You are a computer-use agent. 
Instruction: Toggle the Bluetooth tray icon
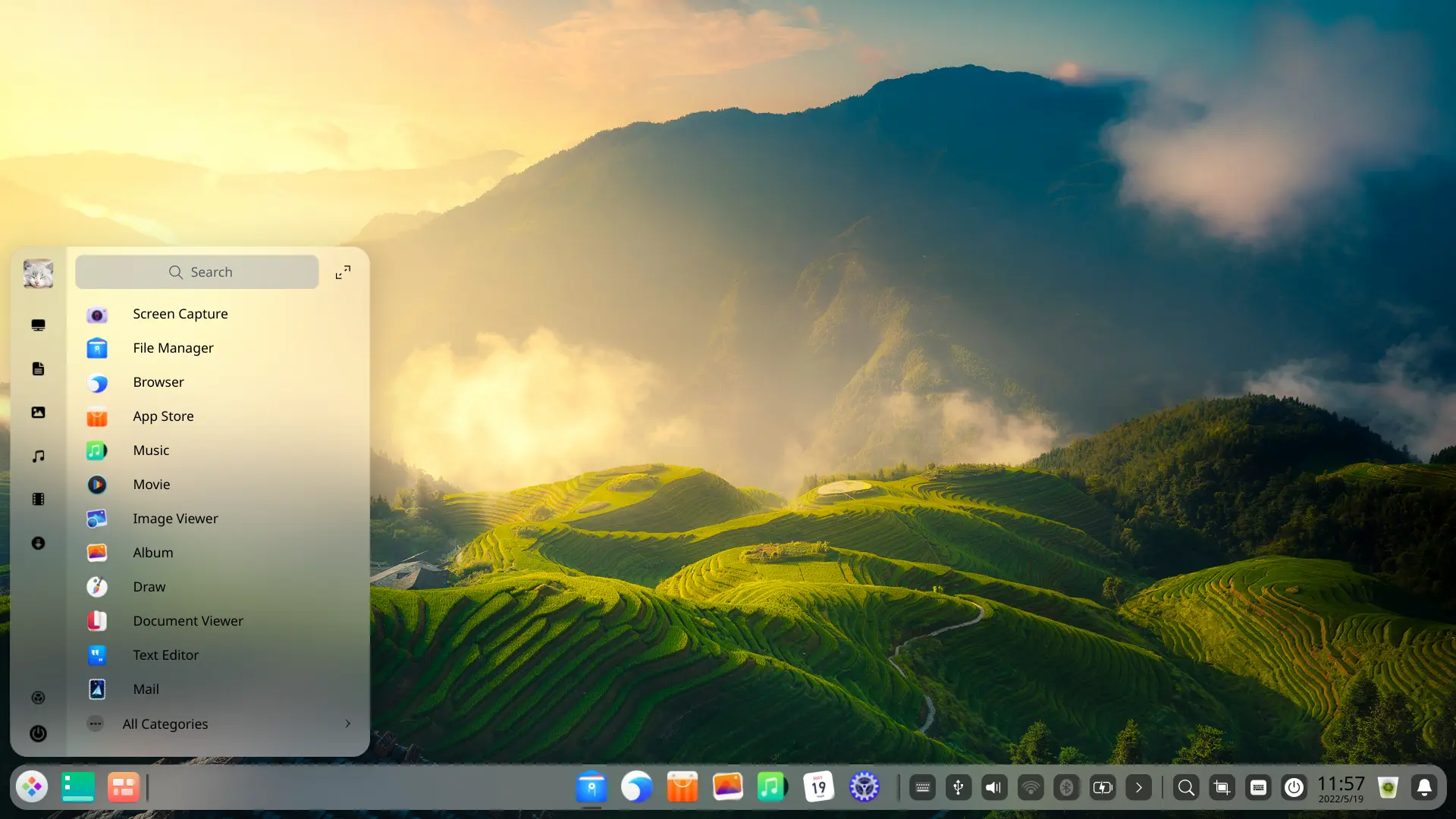tap(1066, 788)
